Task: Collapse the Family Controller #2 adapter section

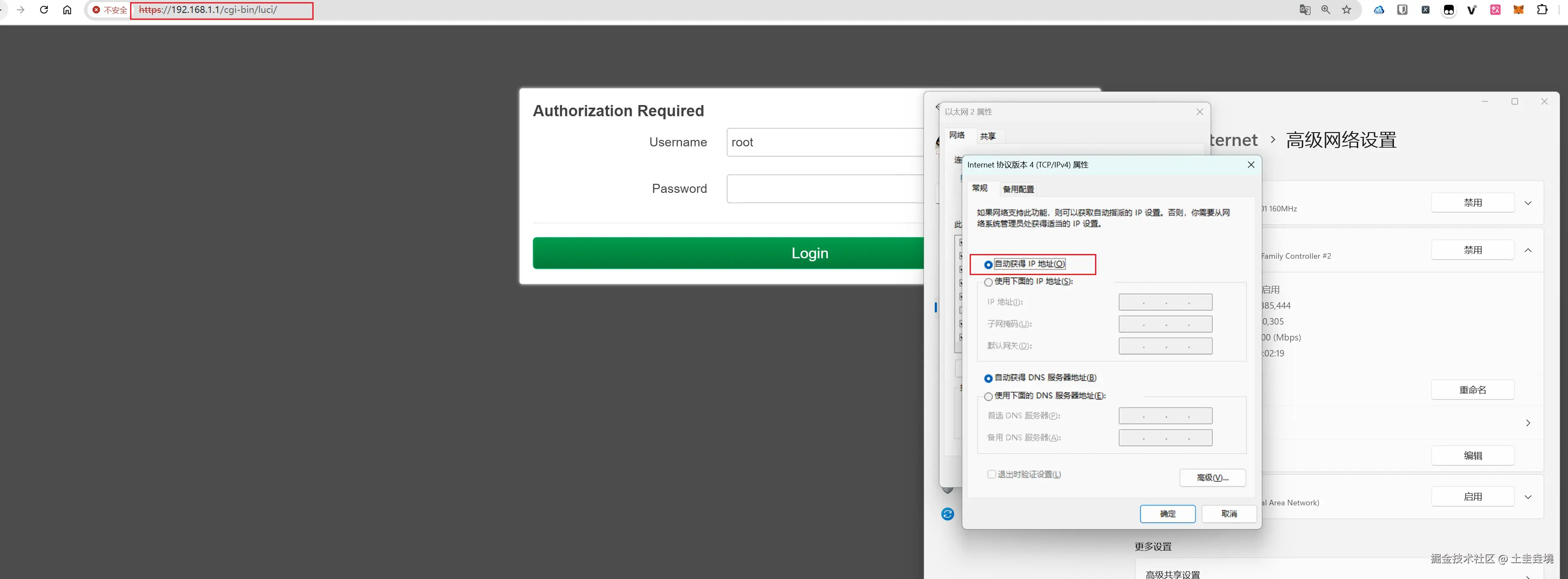Action: (x=1528, y=250)
